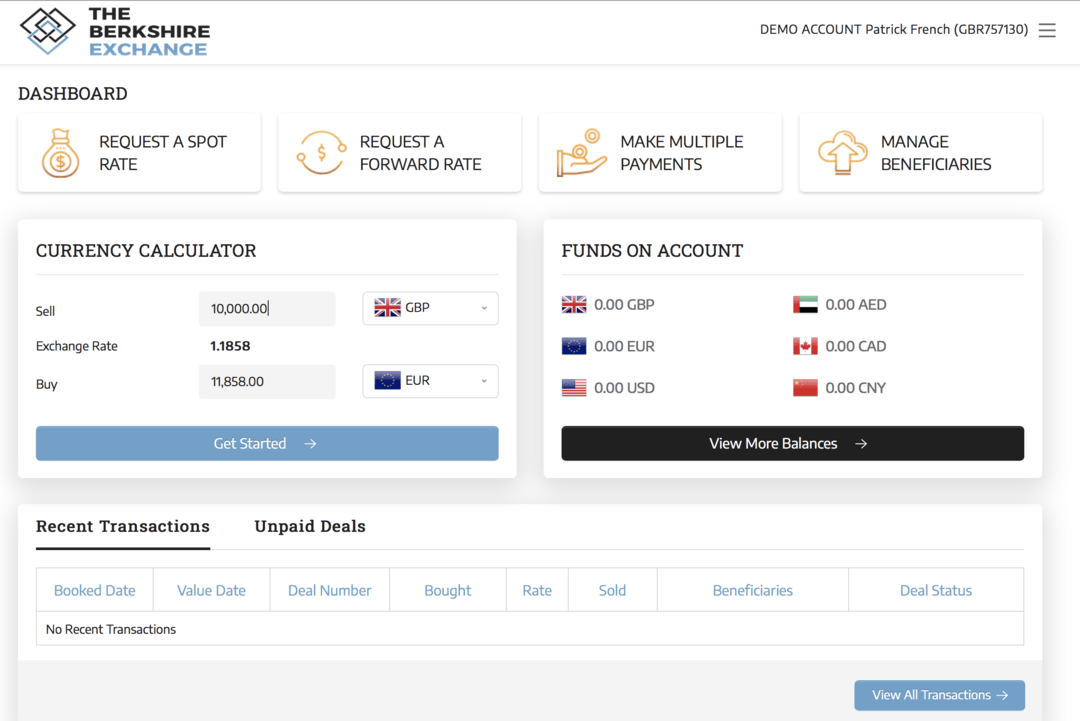Viewport: 1080px width, 721px height.
Task: Switch to the Recent Transactions tab
Action: pos(123,526)
